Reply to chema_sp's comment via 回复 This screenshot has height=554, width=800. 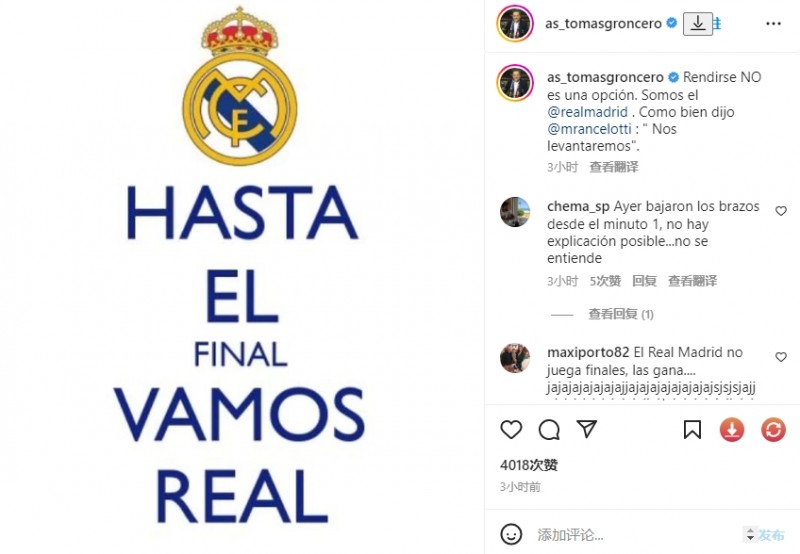coord(644,281)
